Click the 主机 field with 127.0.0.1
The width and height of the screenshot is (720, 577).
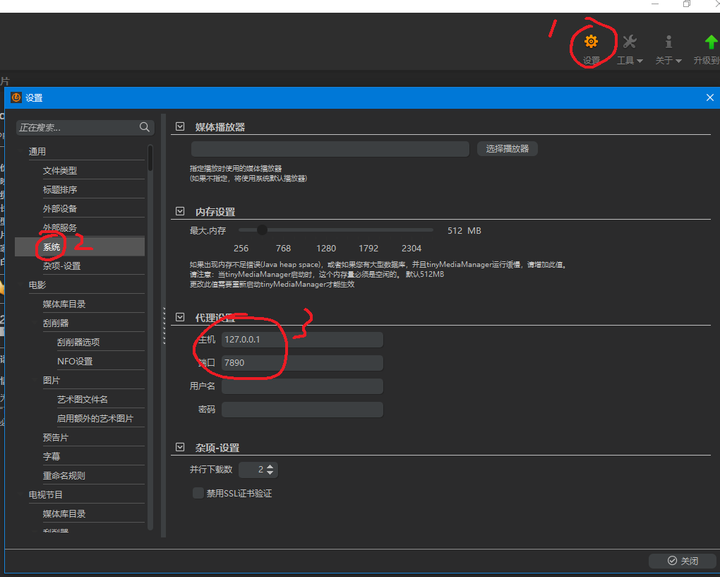point(302,340)
